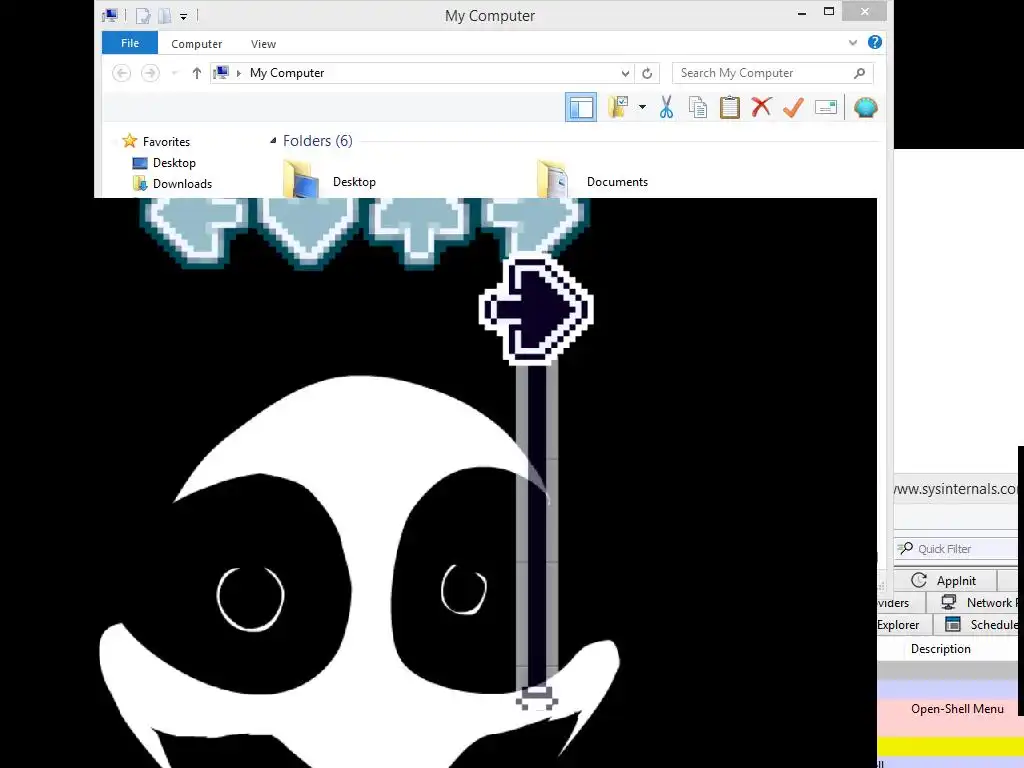Toggle the navigation pane toolbar button

tap(581, 107)
